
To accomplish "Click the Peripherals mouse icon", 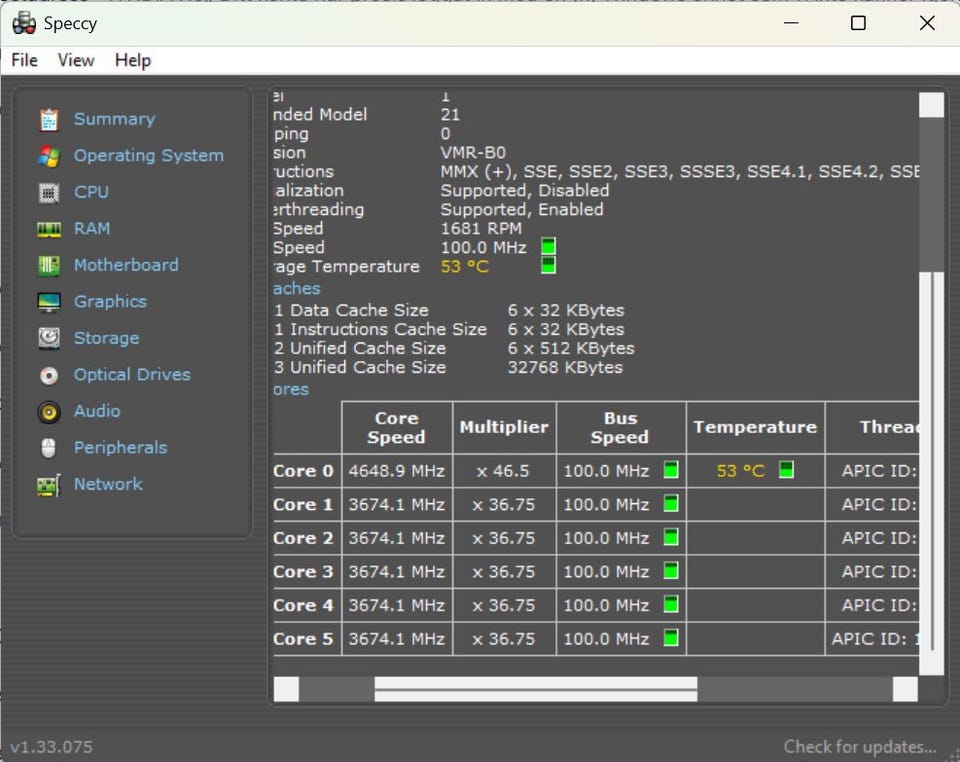I will (x=49, y=448).
